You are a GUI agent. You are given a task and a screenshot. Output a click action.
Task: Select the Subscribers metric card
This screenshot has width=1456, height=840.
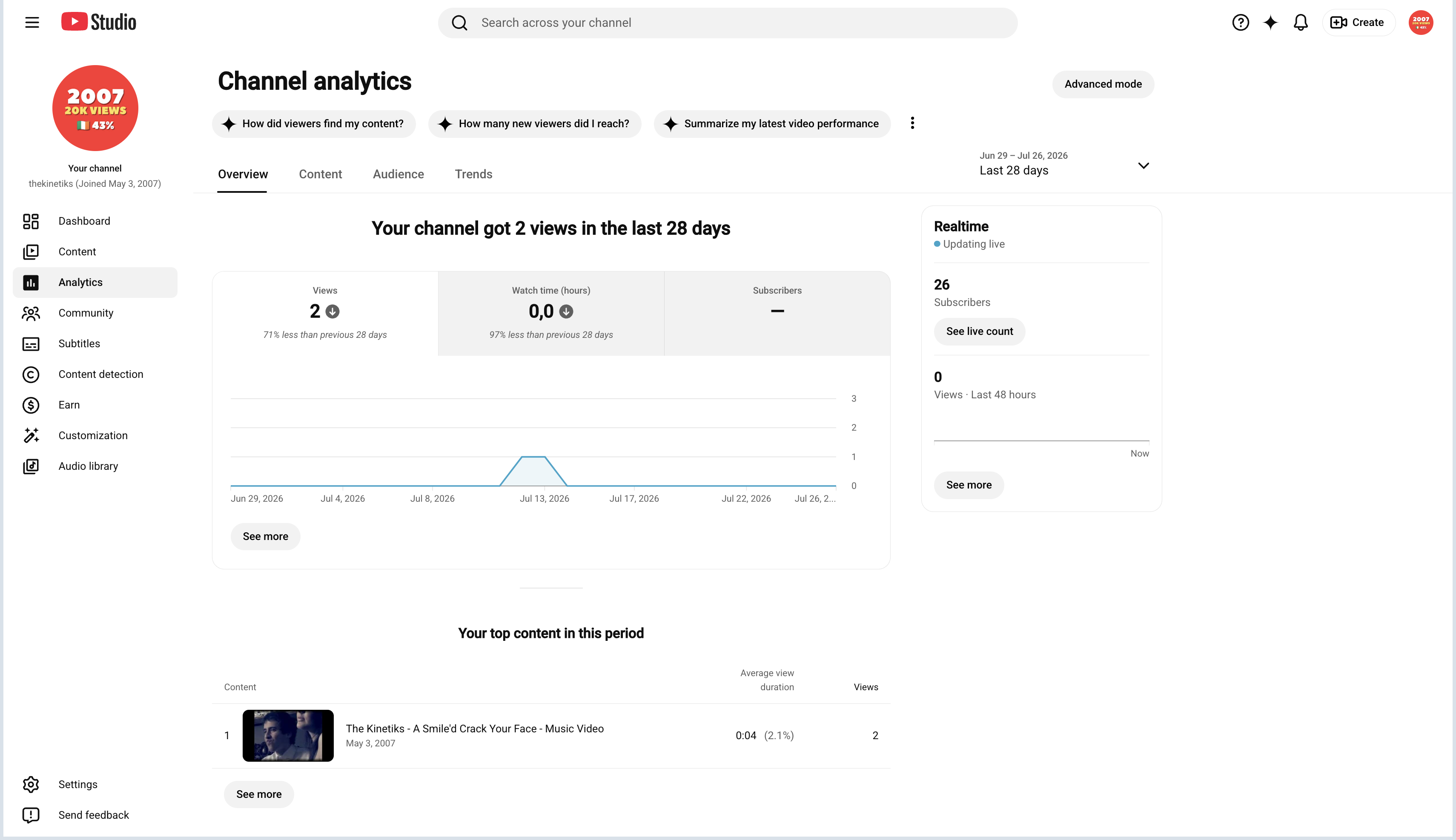(x=777, y=313)
